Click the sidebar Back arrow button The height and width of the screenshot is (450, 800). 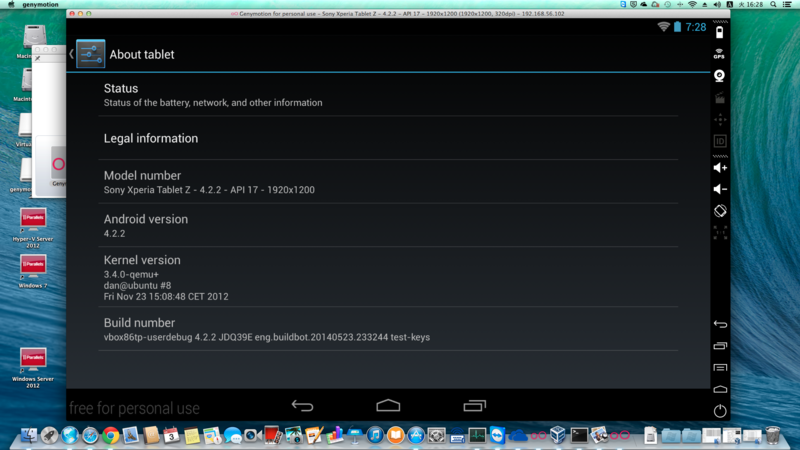[720, 324]
